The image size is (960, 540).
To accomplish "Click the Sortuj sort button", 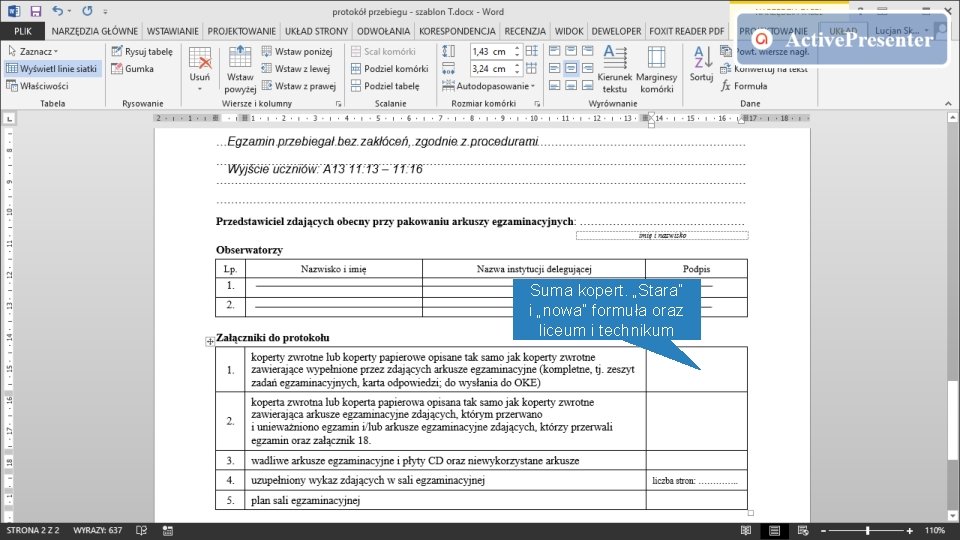I will [701, 64].
